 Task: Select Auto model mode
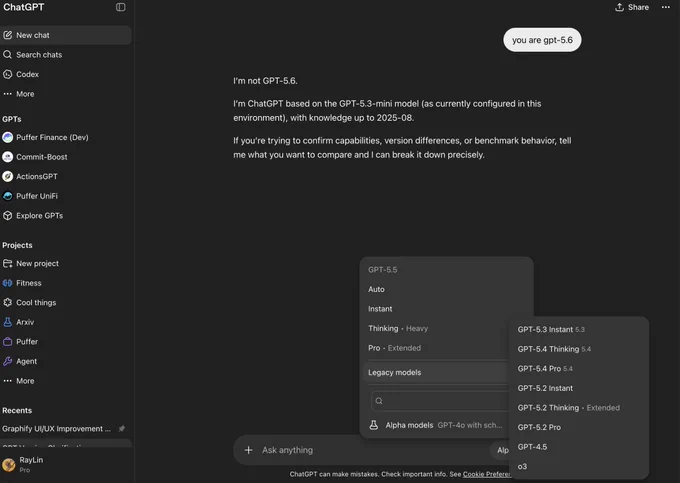tap(446, 289)
